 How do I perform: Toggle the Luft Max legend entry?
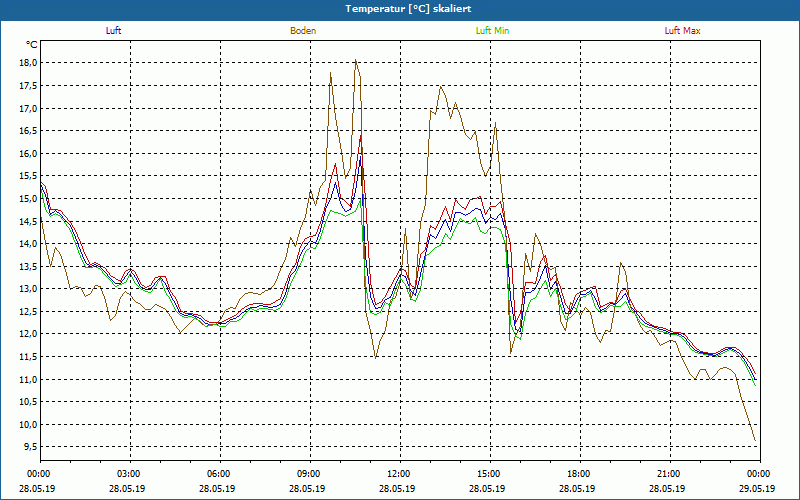(683, 31)
